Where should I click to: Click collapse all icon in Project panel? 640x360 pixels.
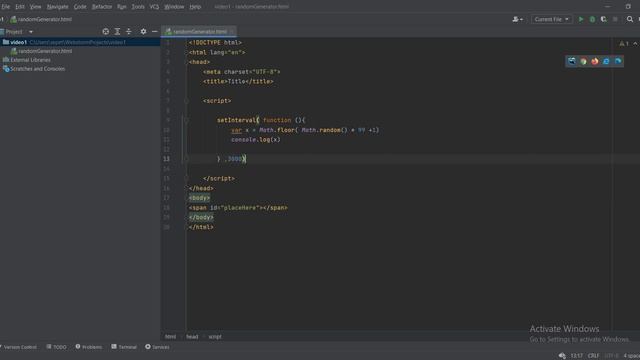coord(129,31)
